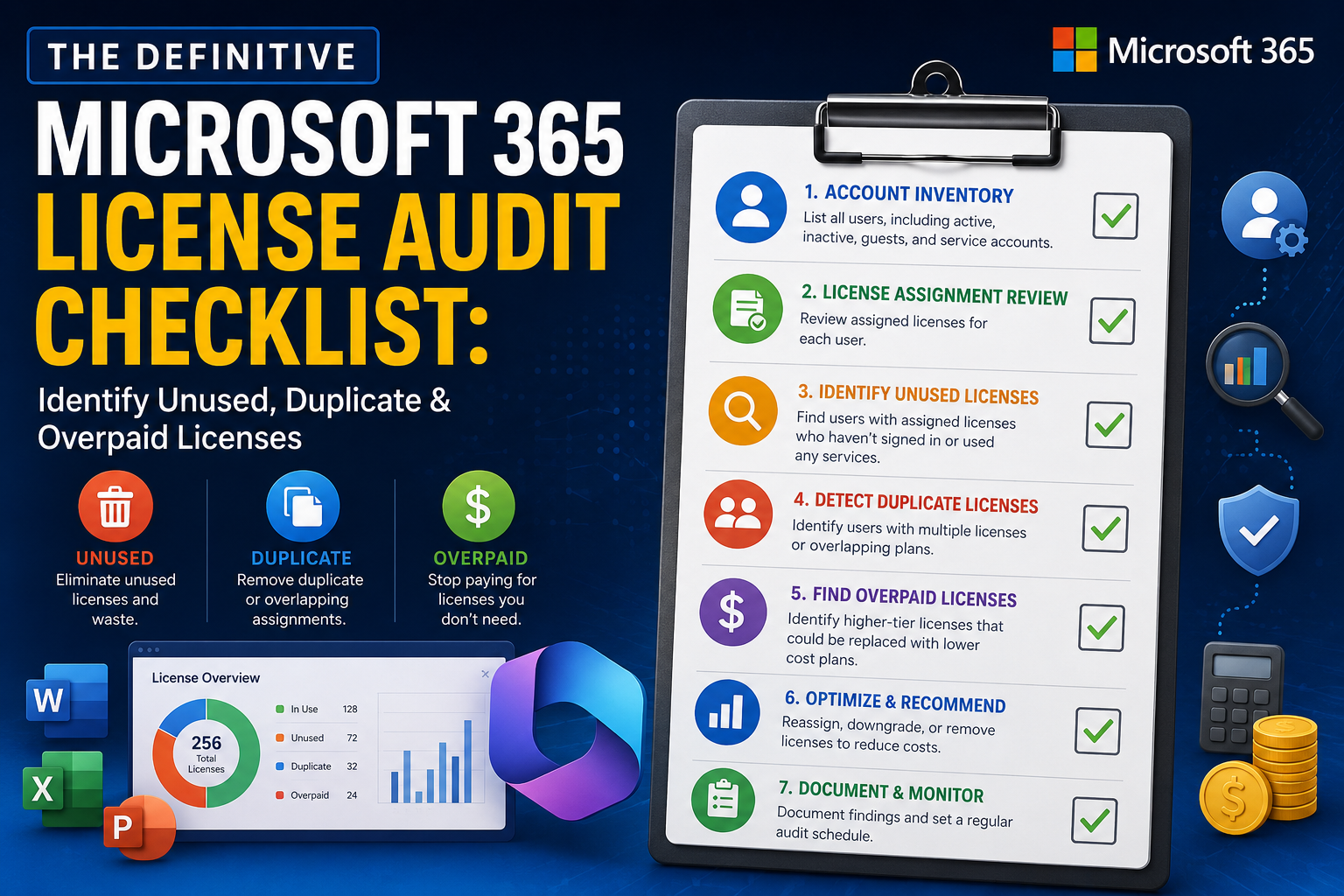Click the '4. DETECT DUPLICATE LICENSES' heading
Screen dimensions: 1344x896
915,503
